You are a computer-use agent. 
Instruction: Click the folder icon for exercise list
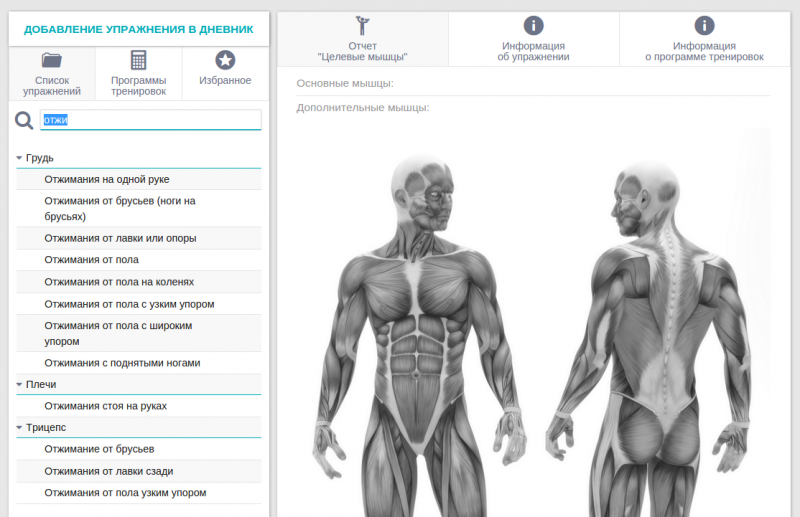click(52, 60)
